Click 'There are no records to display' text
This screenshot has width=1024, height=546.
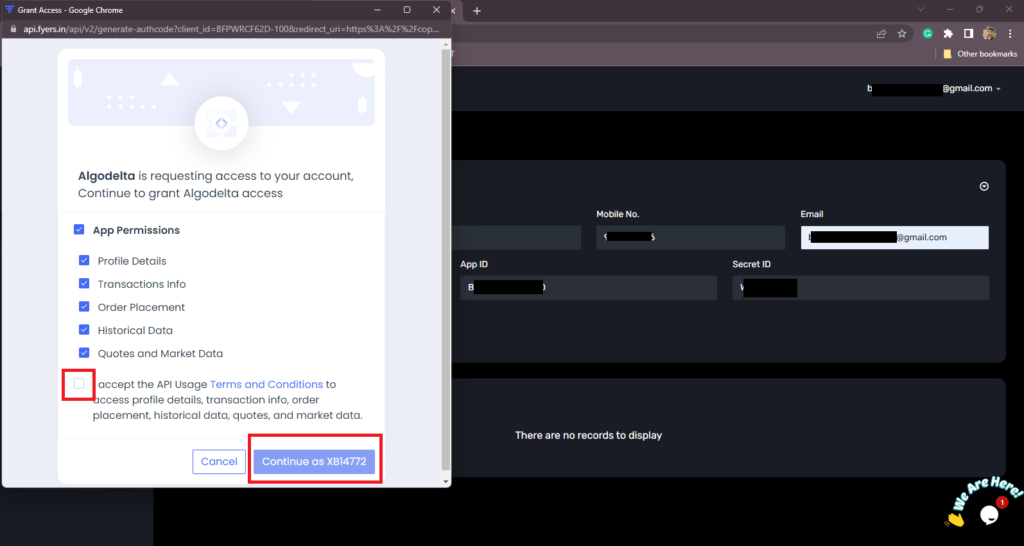(588, 435)
